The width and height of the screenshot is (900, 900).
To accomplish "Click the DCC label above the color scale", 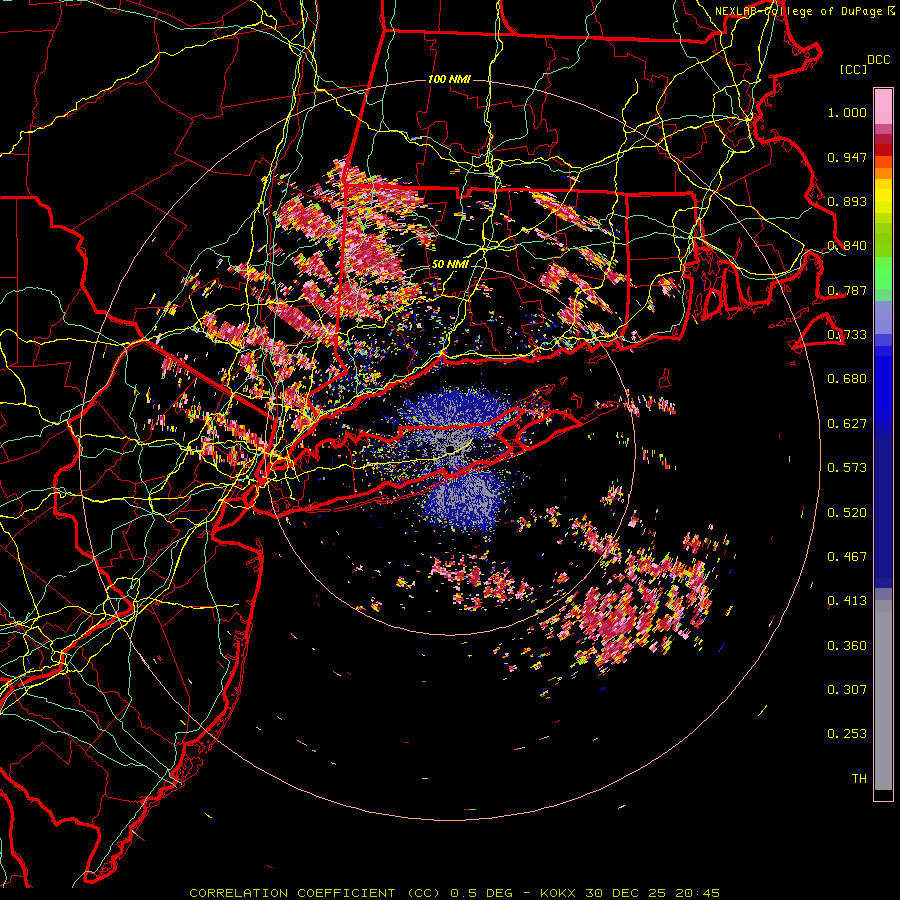I will [x=879, y=60].
